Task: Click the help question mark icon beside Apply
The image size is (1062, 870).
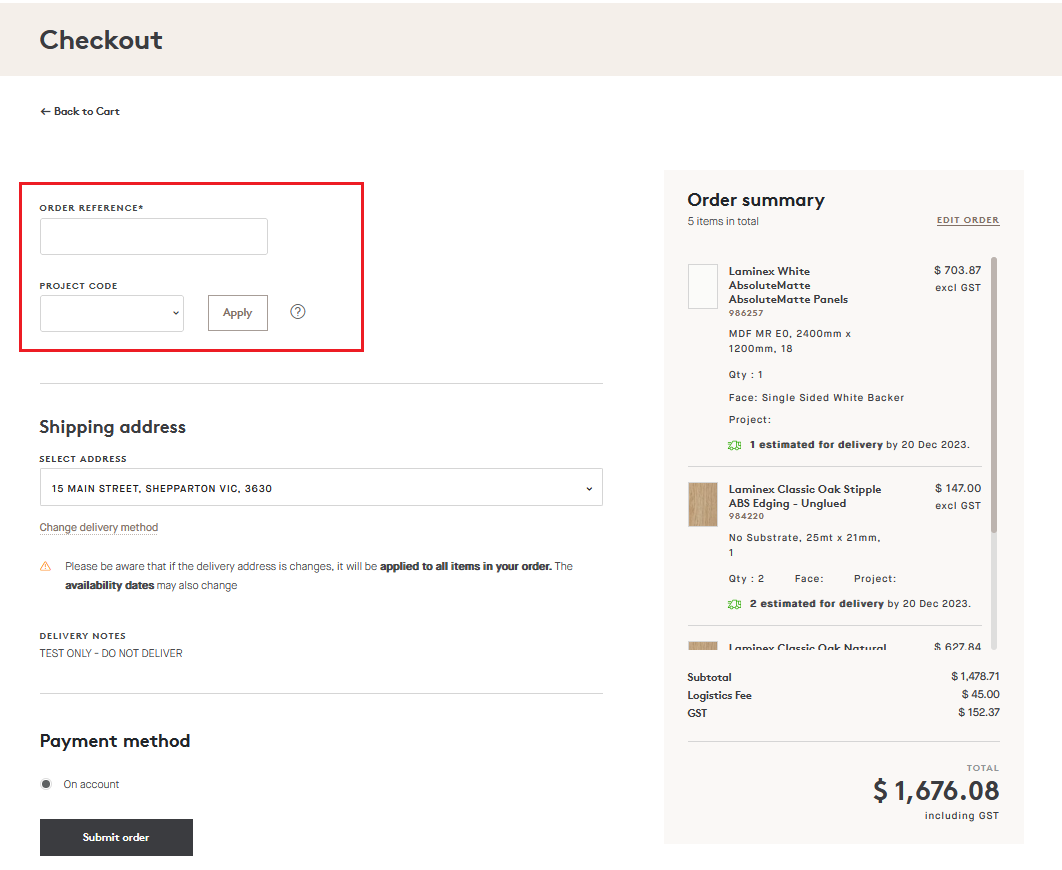Action: [298, 312]
